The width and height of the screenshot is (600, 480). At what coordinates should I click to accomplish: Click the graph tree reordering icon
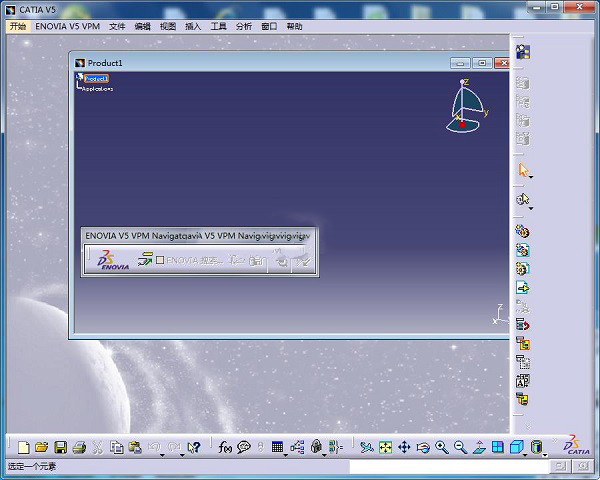[x=523, y=343]
